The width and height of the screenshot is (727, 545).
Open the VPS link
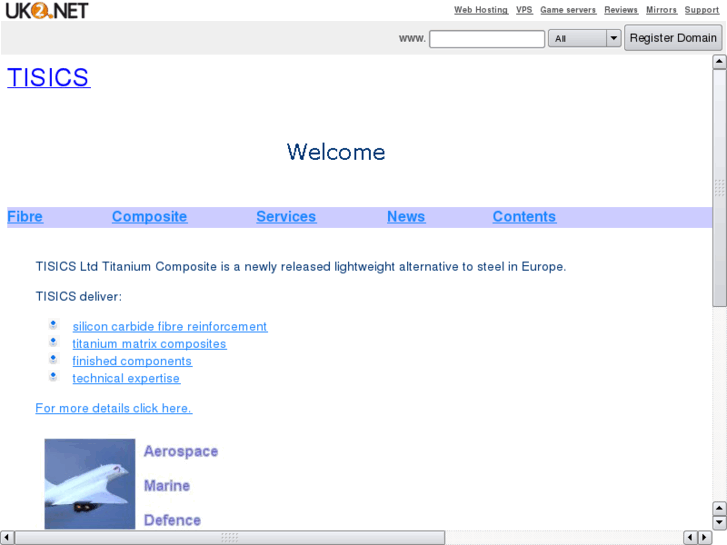(x=524, y=10)
